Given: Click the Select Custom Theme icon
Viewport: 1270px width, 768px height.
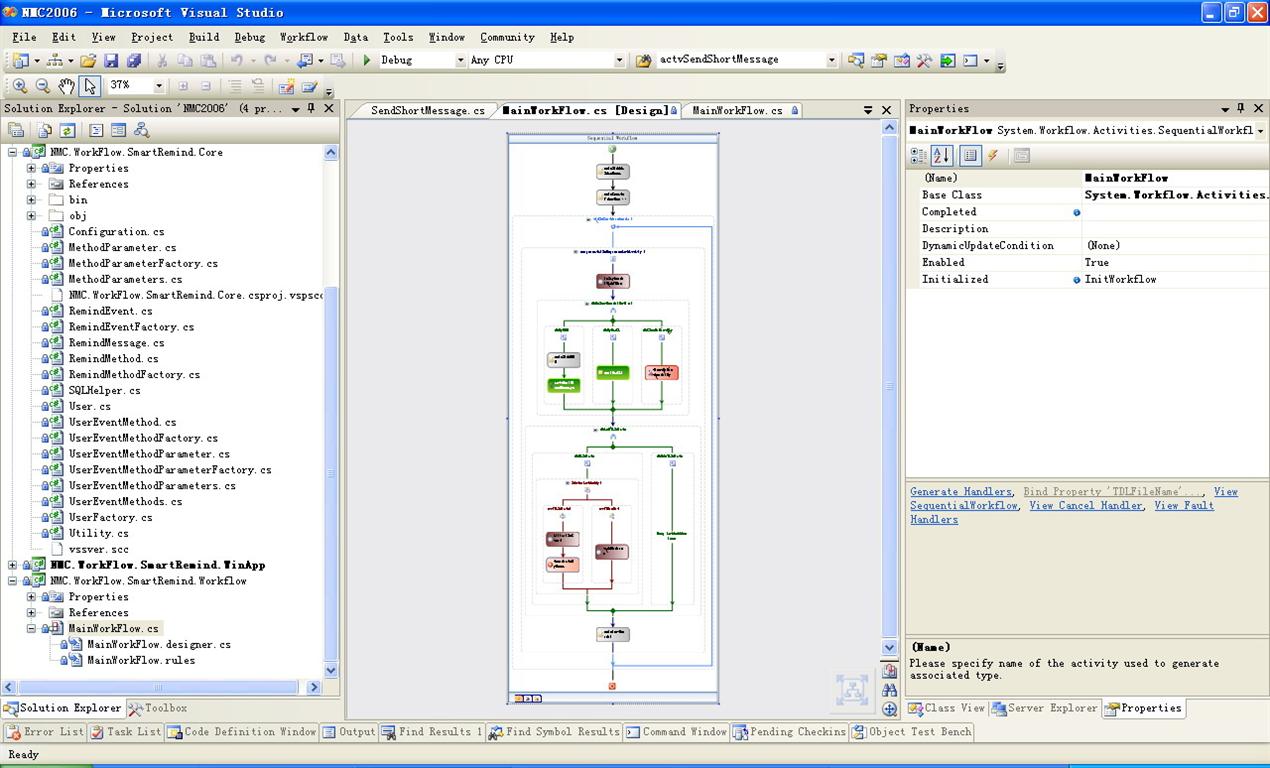Looking at the screenshot, I should [309, 86].
